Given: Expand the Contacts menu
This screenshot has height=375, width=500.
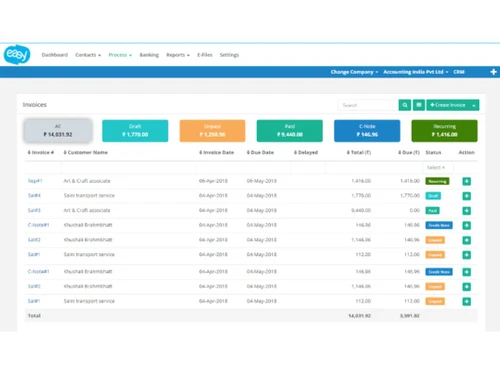Looking at the screenshot, I should (x=88, y=55).
